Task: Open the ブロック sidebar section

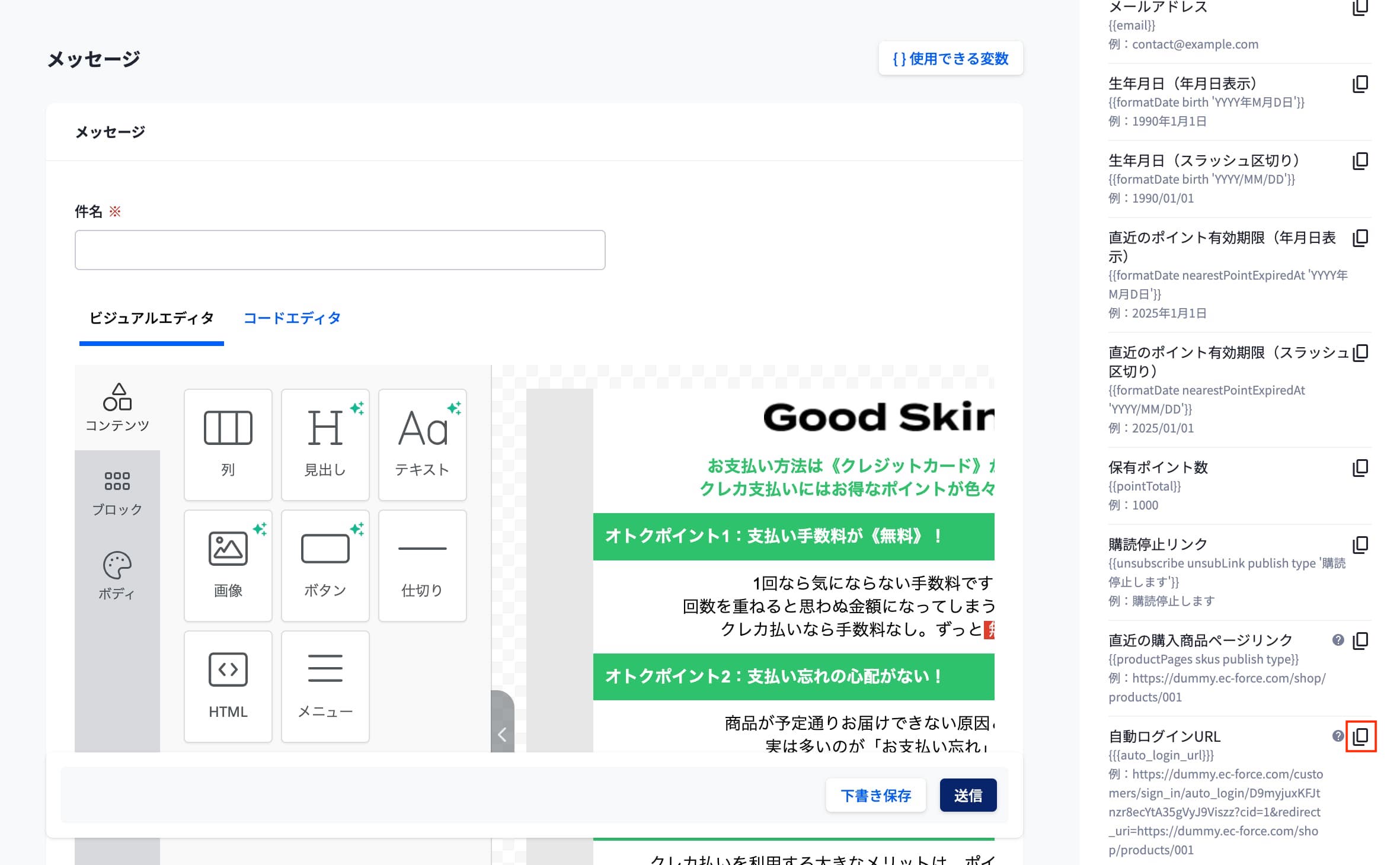Action: tap(117, 493)
